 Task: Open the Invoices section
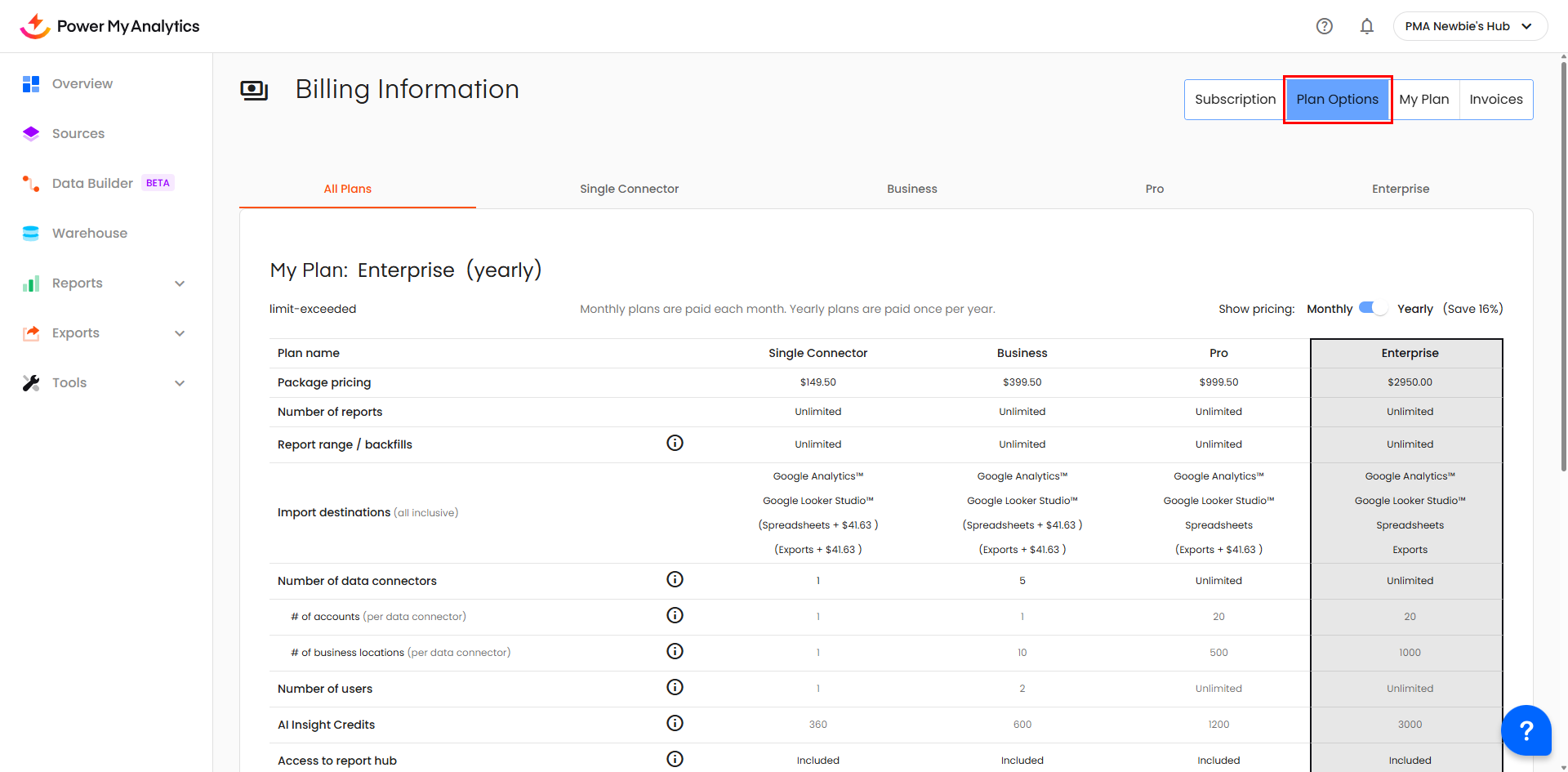click(1495, 100)
